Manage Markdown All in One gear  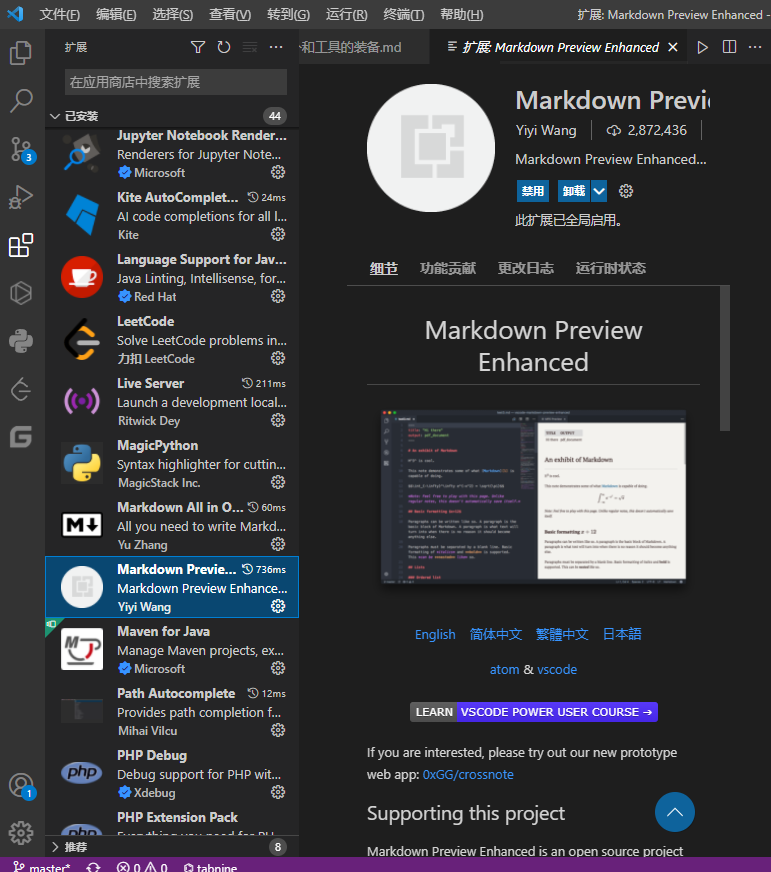278,544
